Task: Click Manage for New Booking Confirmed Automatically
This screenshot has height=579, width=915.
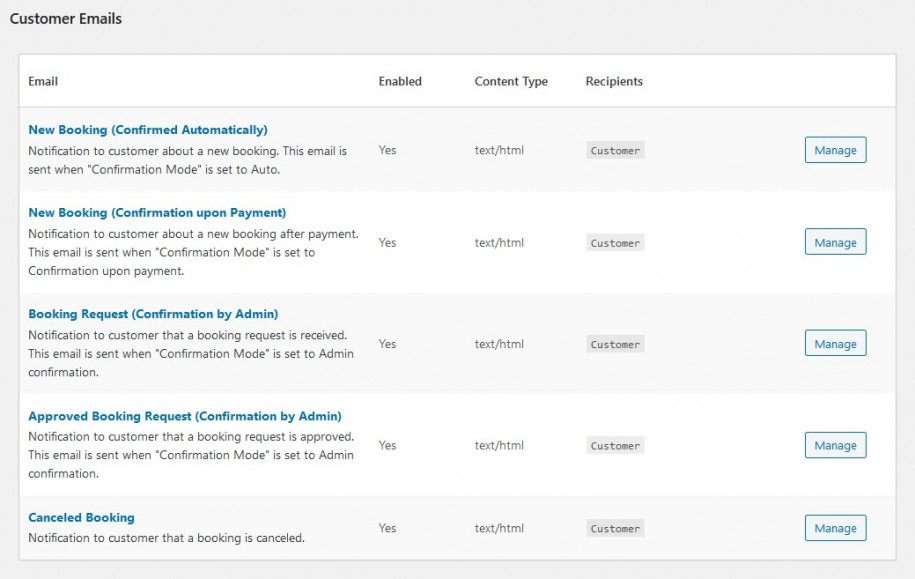Action: [835, 150]
